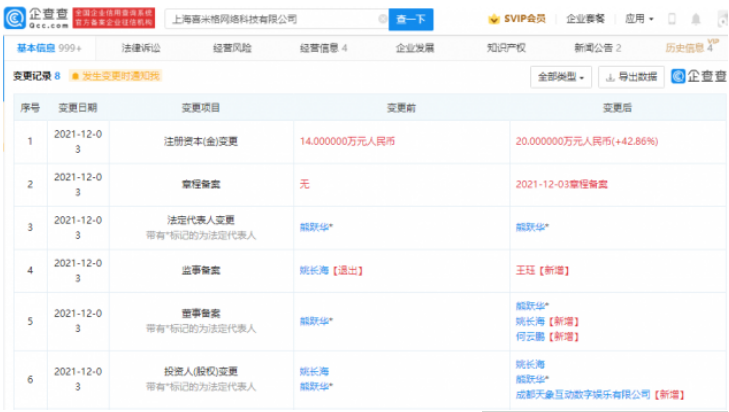
Task: Click the 序号 column header
Action: 30,108
